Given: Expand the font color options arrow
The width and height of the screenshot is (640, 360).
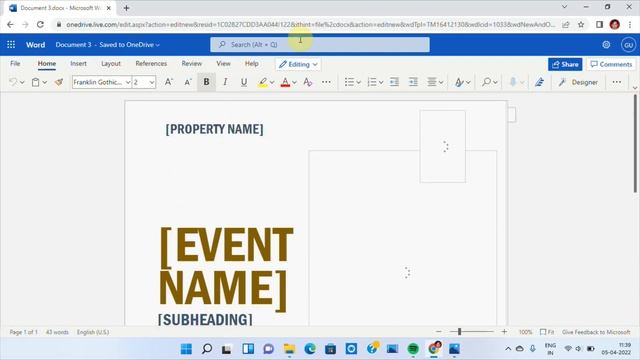Looking at the screenshot, I should pos(294,82).
